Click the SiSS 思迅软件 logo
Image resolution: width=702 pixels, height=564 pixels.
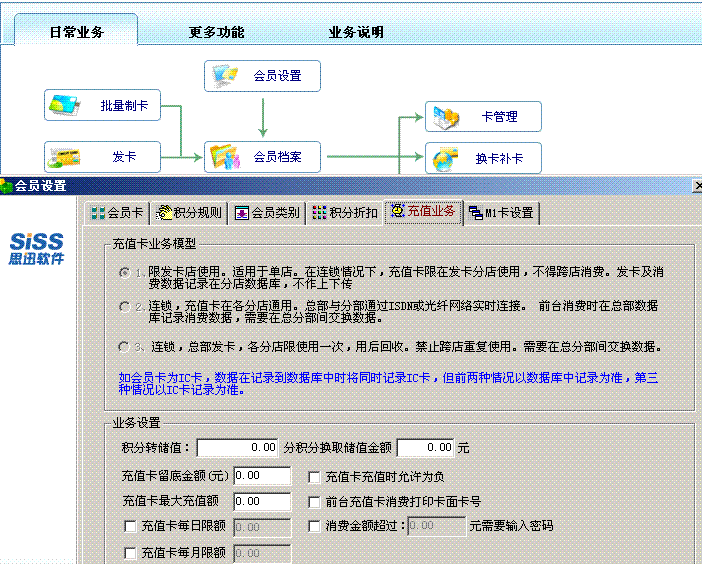pos(37,248)
